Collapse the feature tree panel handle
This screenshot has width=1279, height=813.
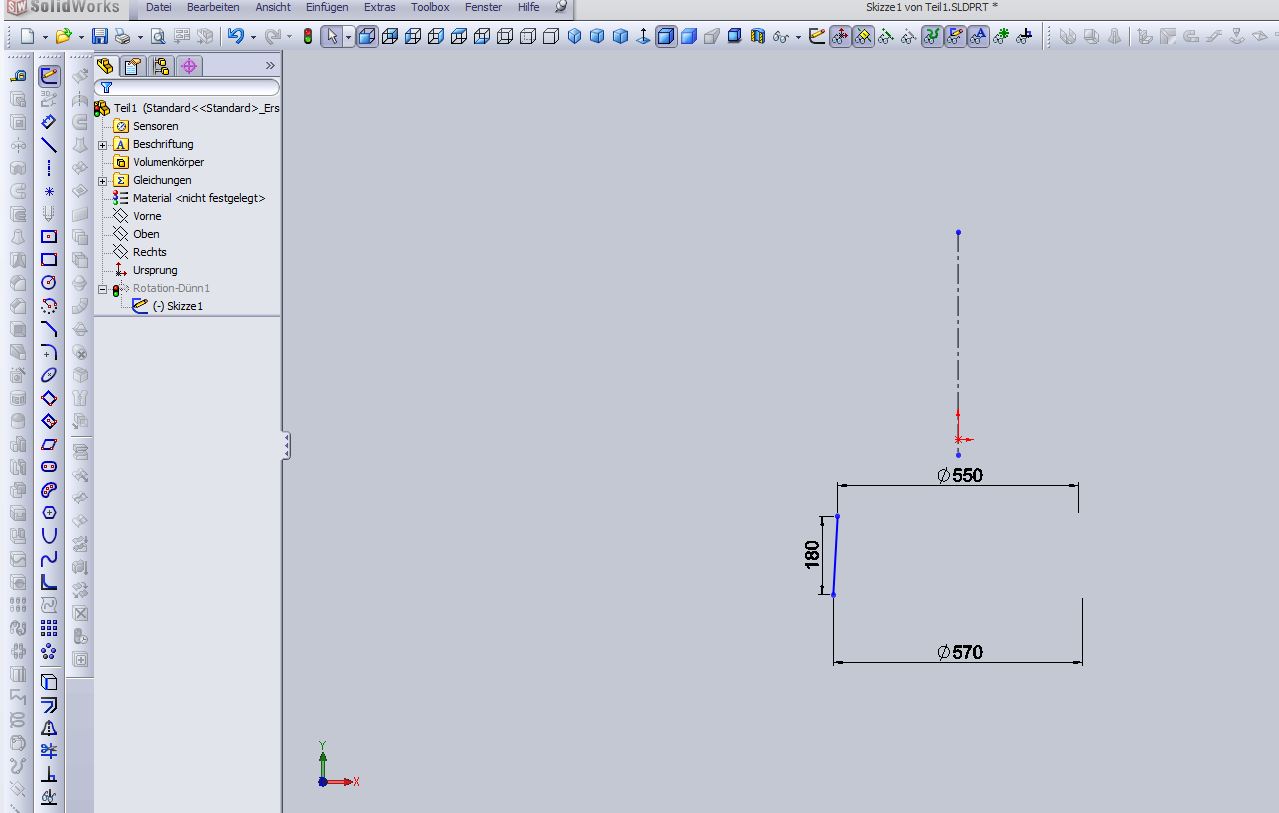coord(286,445)
